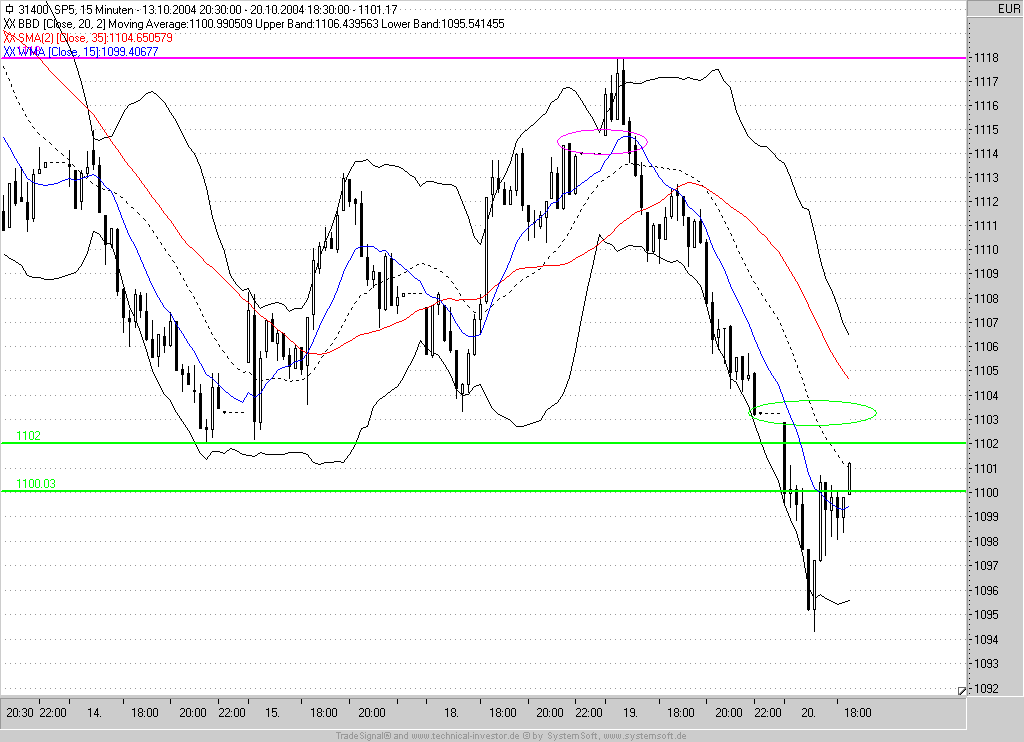
Task: Click the blue XX marker beside WMA
Action: coord(10,51)
